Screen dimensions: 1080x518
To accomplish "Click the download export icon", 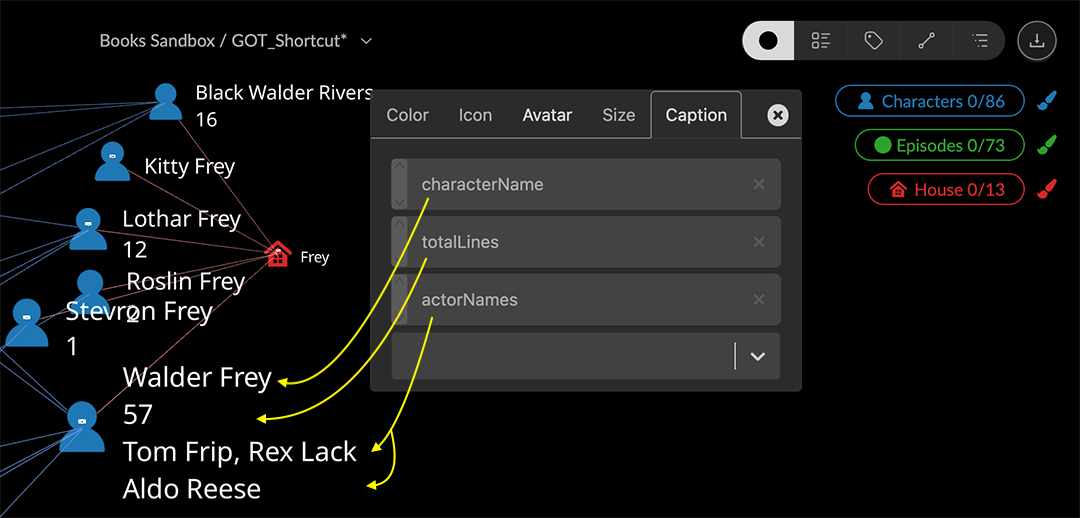I will [x=1037, y=41].
